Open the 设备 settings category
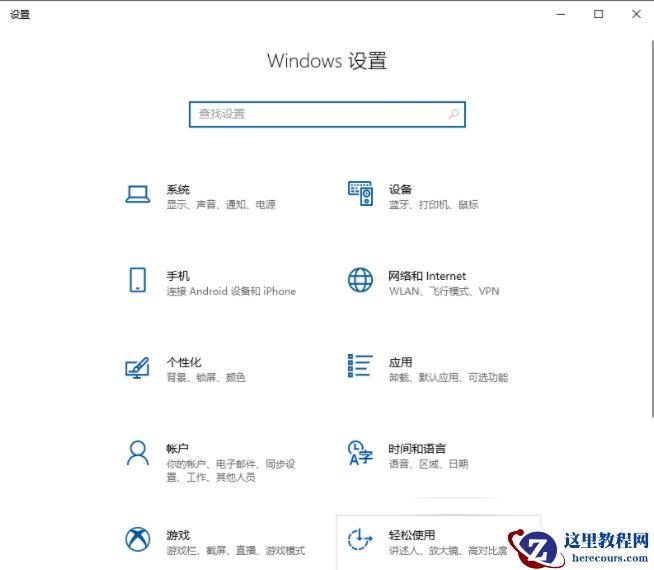The width and height of the screenshot is (654, 570). [x=400, y=190]
